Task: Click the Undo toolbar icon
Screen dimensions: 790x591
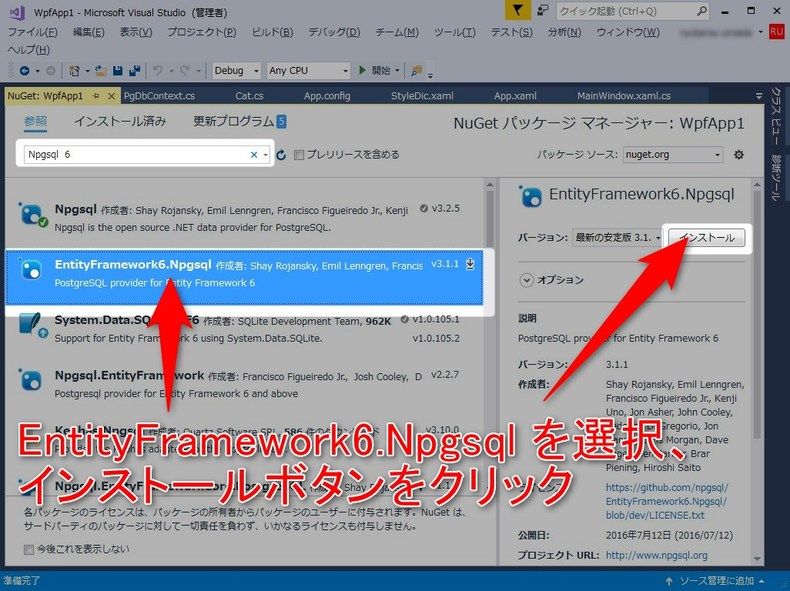Action: tap(158, 71)
